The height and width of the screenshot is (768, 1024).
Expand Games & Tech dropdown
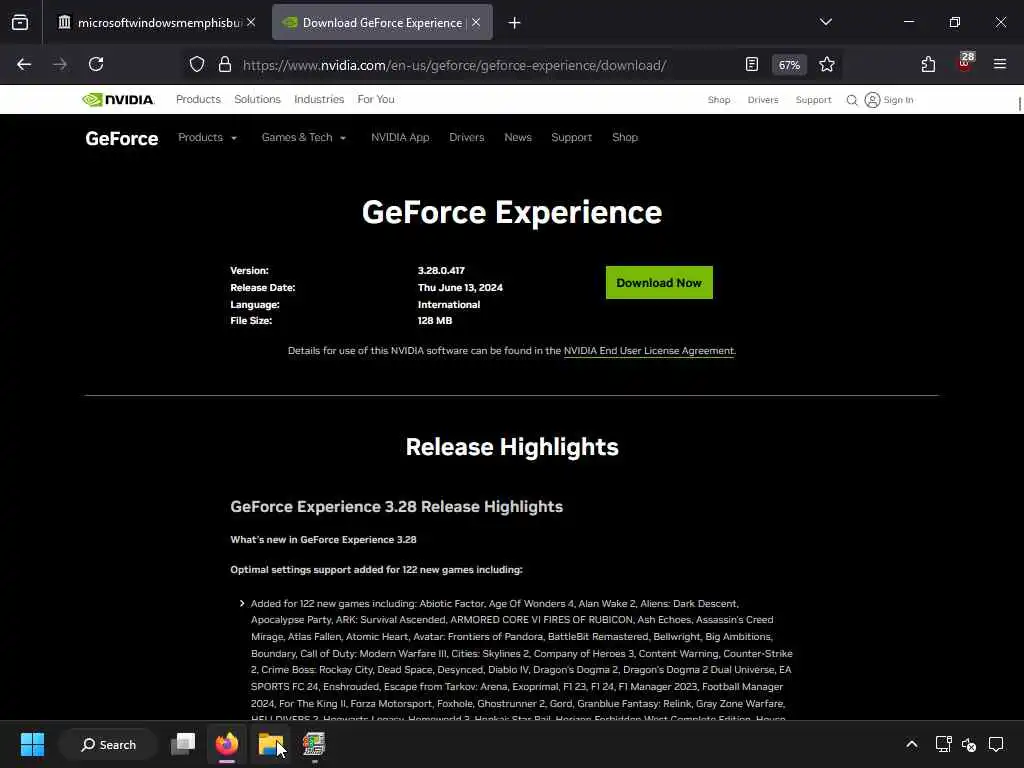coord(304,137)
